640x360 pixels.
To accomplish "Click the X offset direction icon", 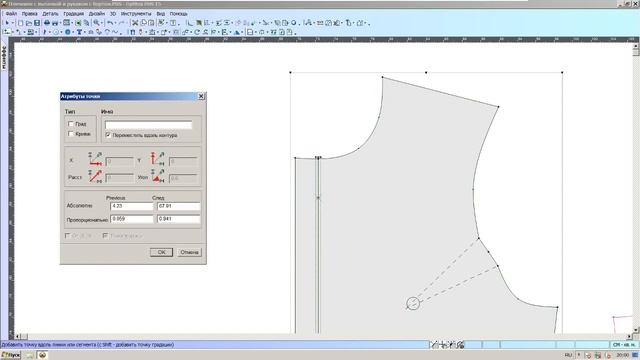I will click(x=95, y=159).
